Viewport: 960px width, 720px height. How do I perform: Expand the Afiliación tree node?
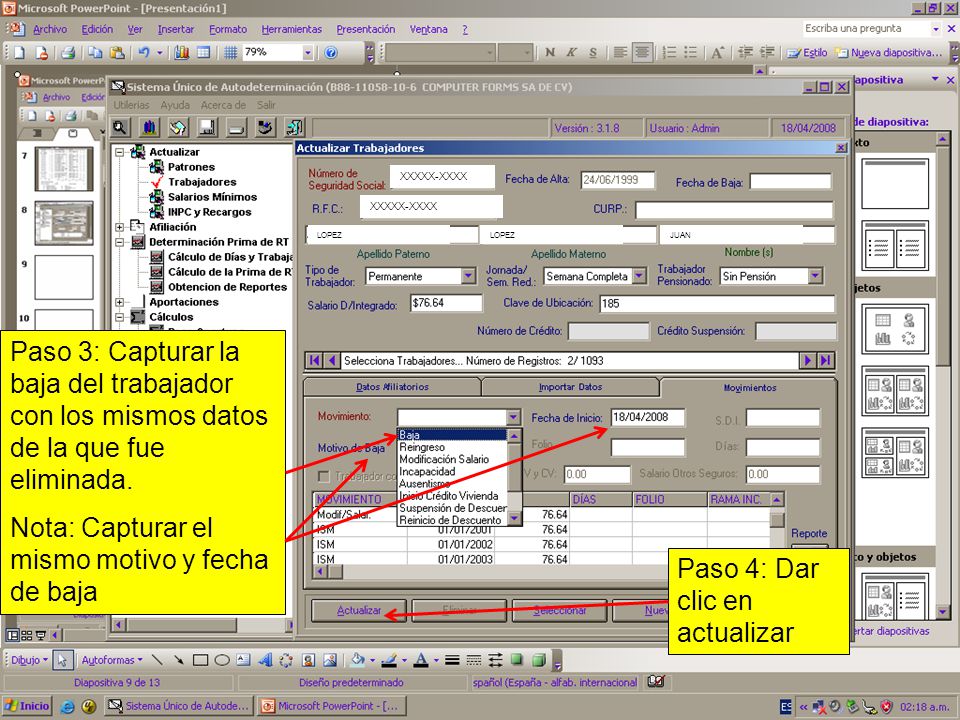pos(120,227)
